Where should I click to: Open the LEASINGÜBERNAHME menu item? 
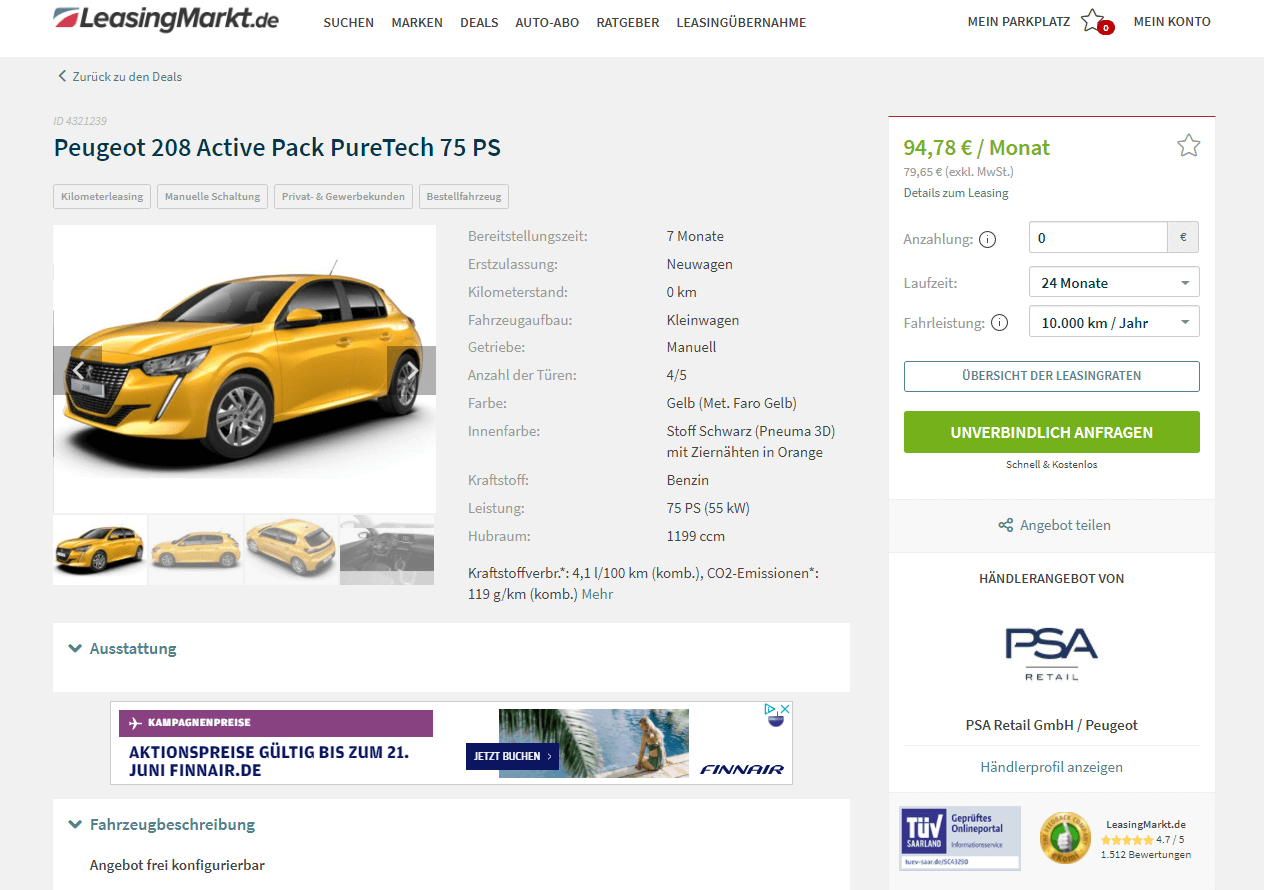coord(741,22)
